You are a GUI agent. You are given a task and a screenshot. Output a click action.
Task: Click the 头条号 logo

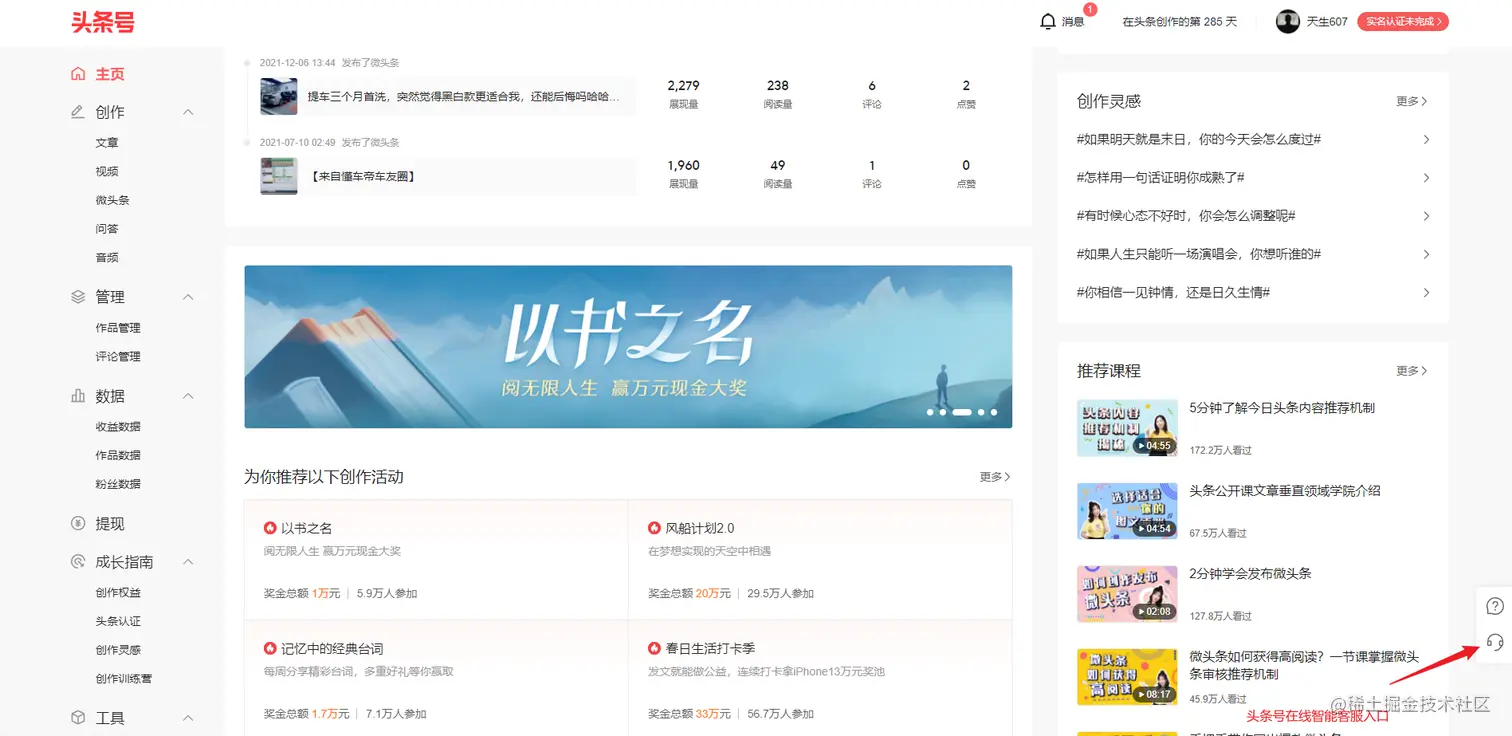[103, 22]
